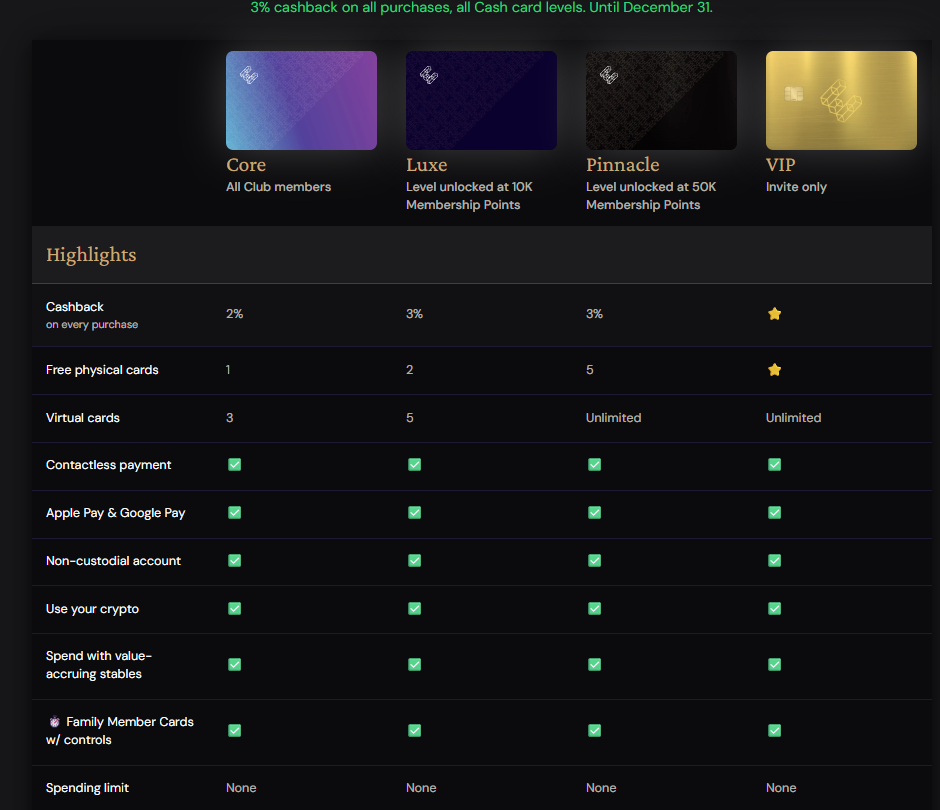This screenshot has height=810, width=940.
Task: Click Luxe's Family Member Cards checkmark
Action: point(414,730)
